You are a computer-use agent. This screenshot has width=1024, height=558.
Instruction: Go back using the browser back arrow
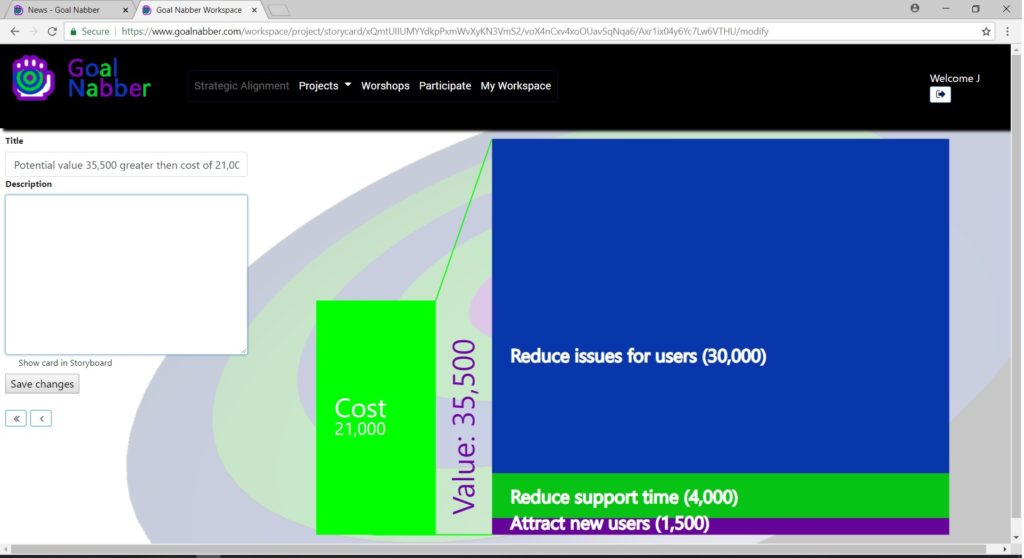point(14,31)
